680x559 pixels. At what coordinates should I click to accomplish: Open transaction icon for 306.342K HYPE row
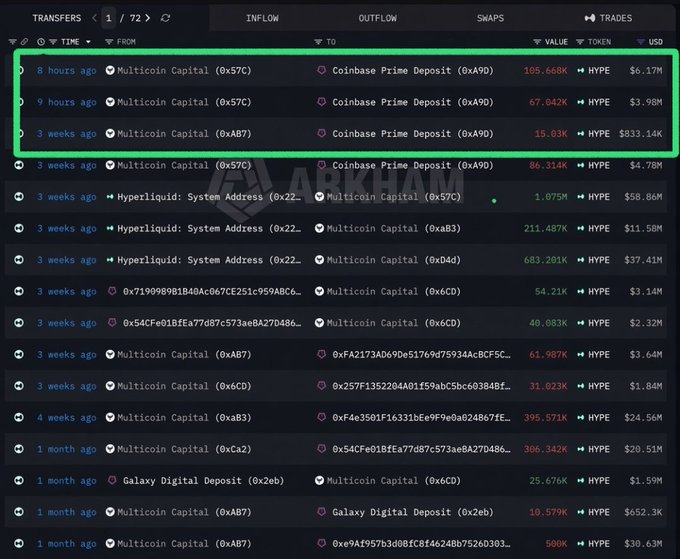[19, 449]
